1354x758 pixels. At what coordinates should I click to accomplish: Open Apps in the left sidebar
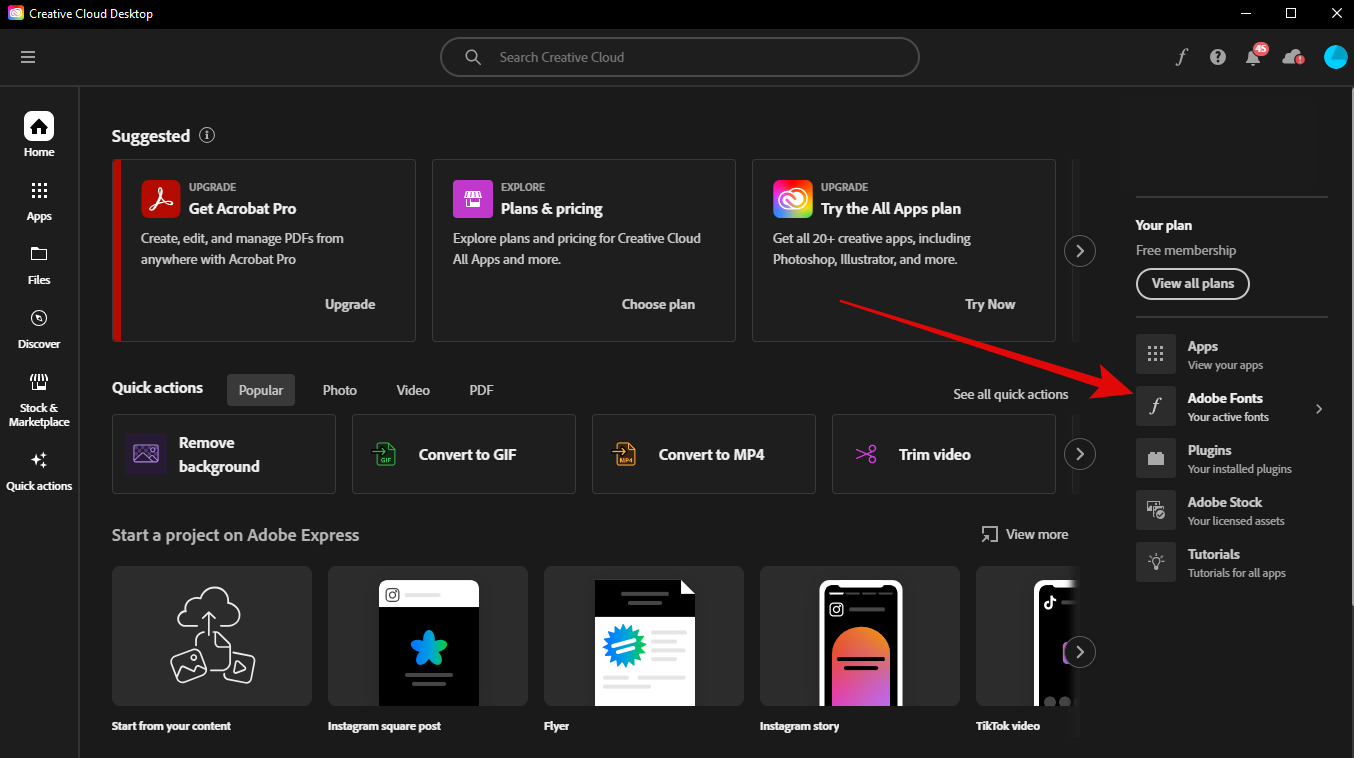click(x=39, y=200)
